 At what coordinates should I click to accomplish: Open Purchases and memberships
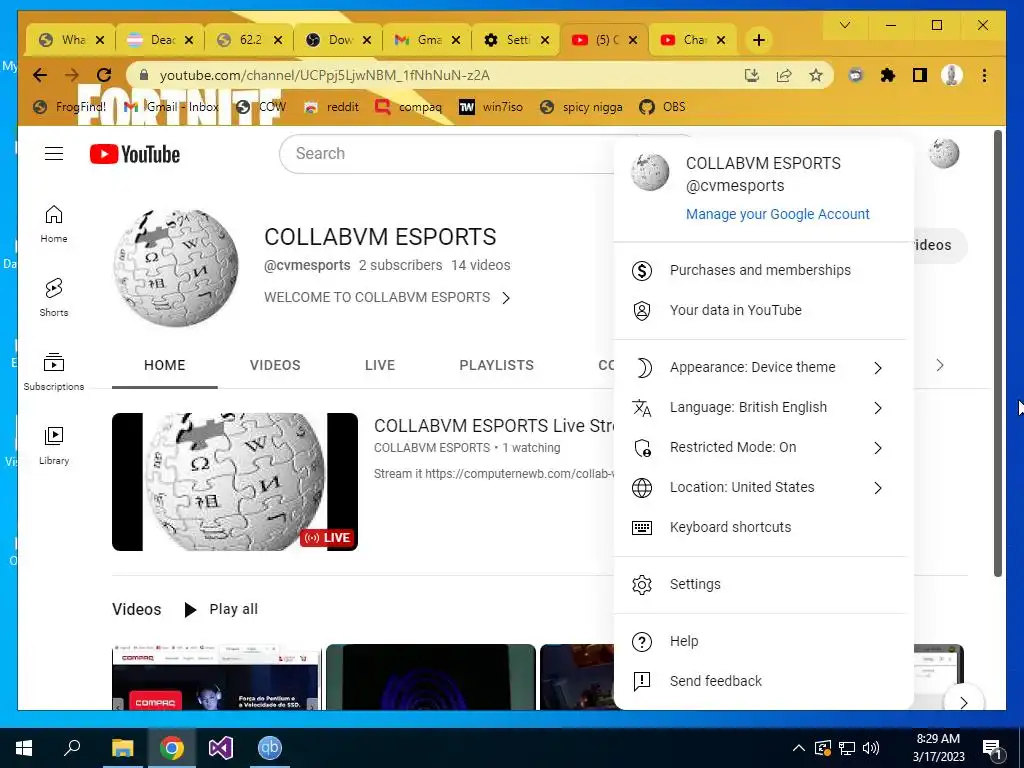pos(760,270)
